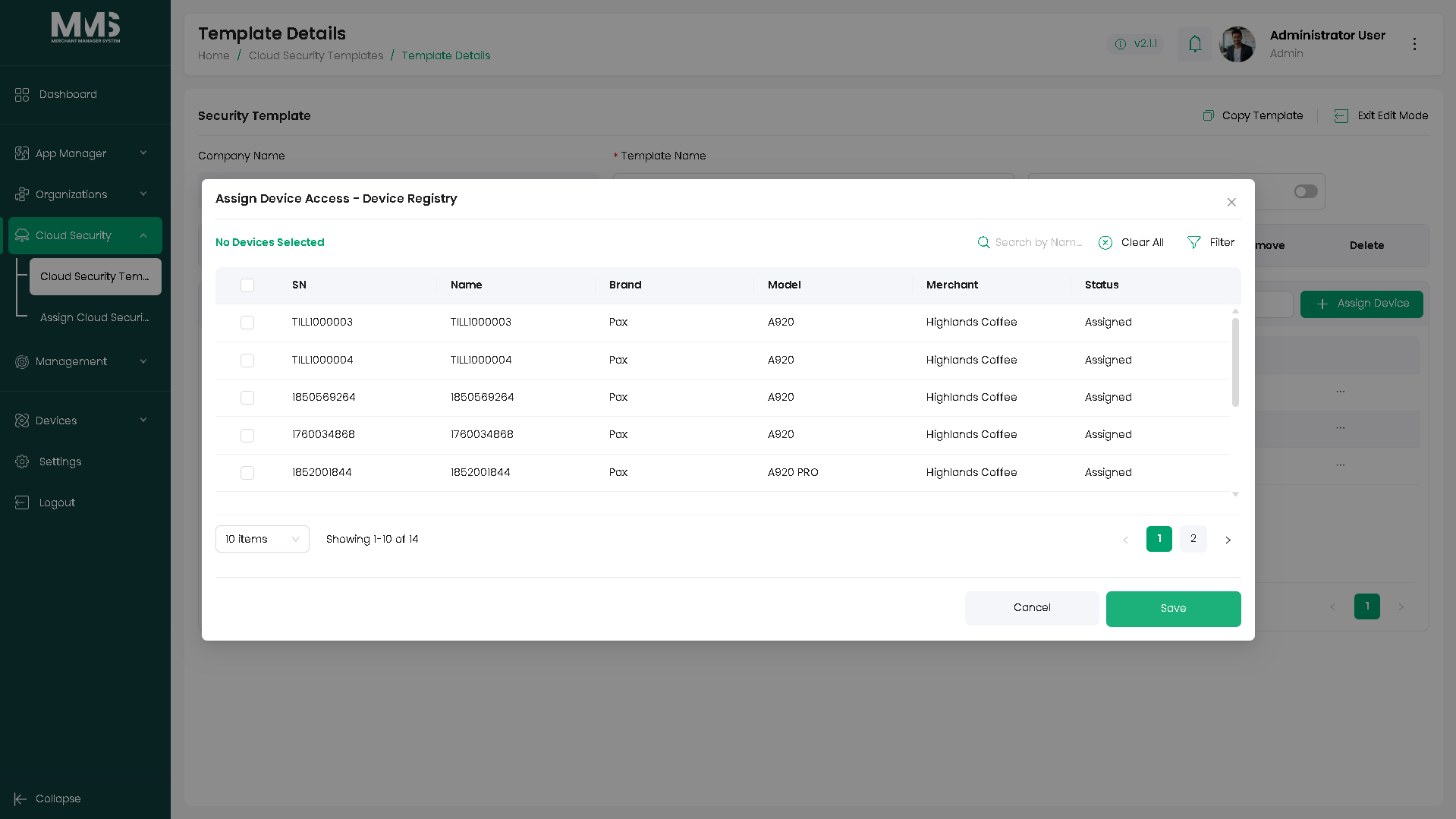Go to next page arrow in dialog

(1228, 540)
